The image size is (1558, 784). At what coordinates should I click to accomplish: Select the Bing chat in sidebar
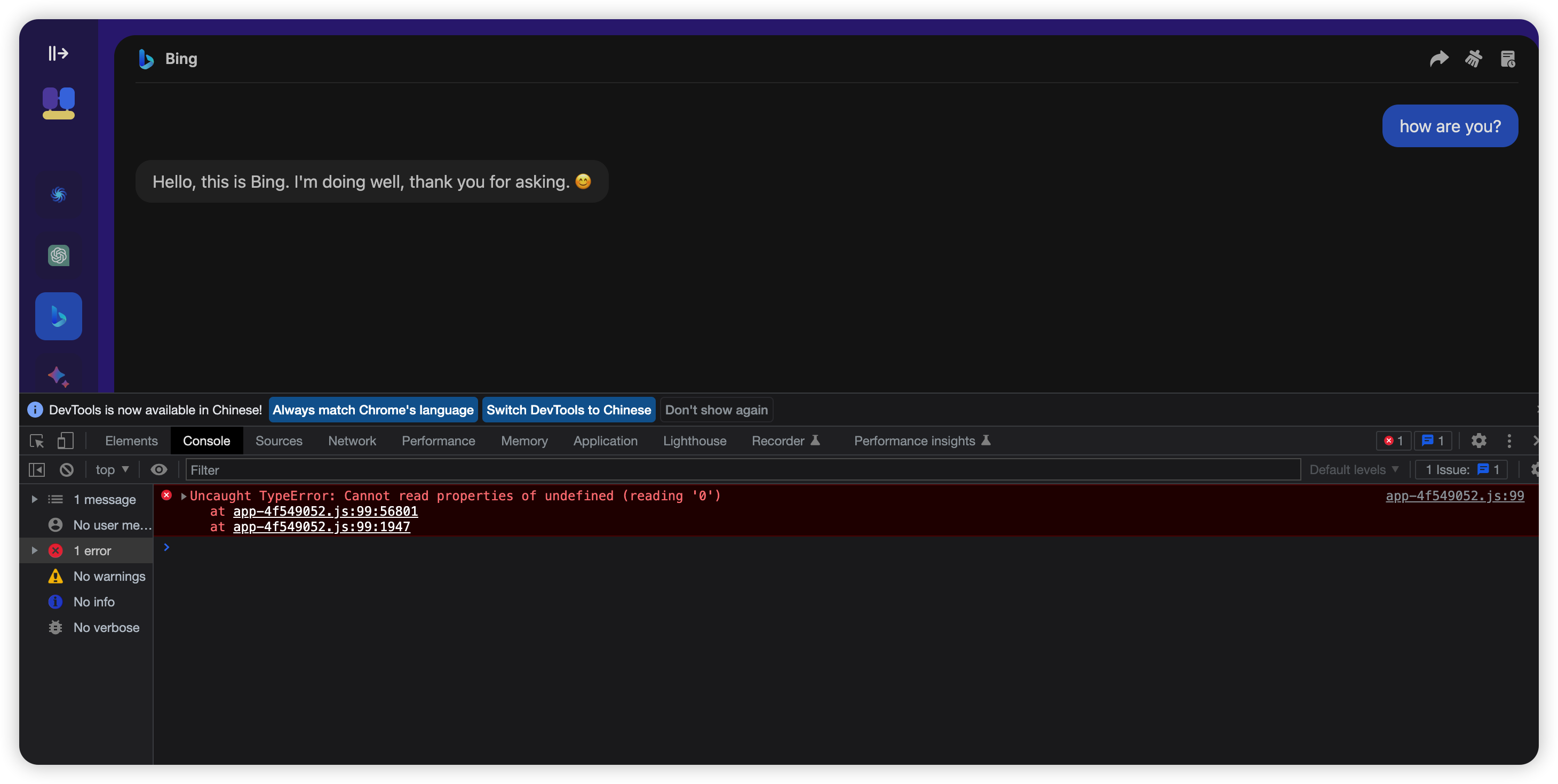(58, 316)
